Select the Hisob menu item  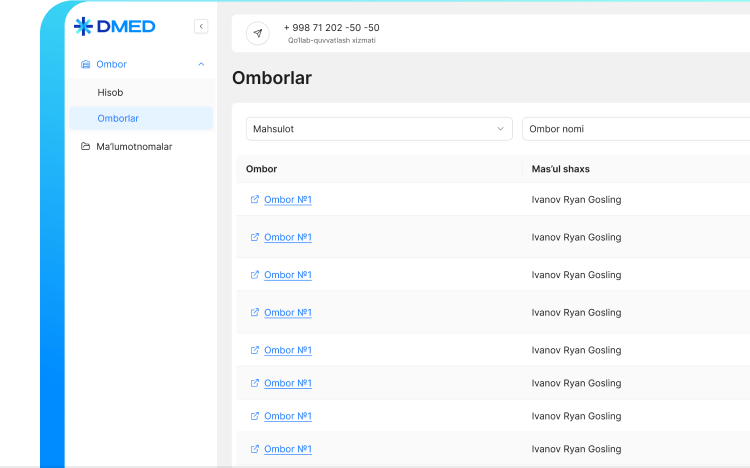pos(110,92)
